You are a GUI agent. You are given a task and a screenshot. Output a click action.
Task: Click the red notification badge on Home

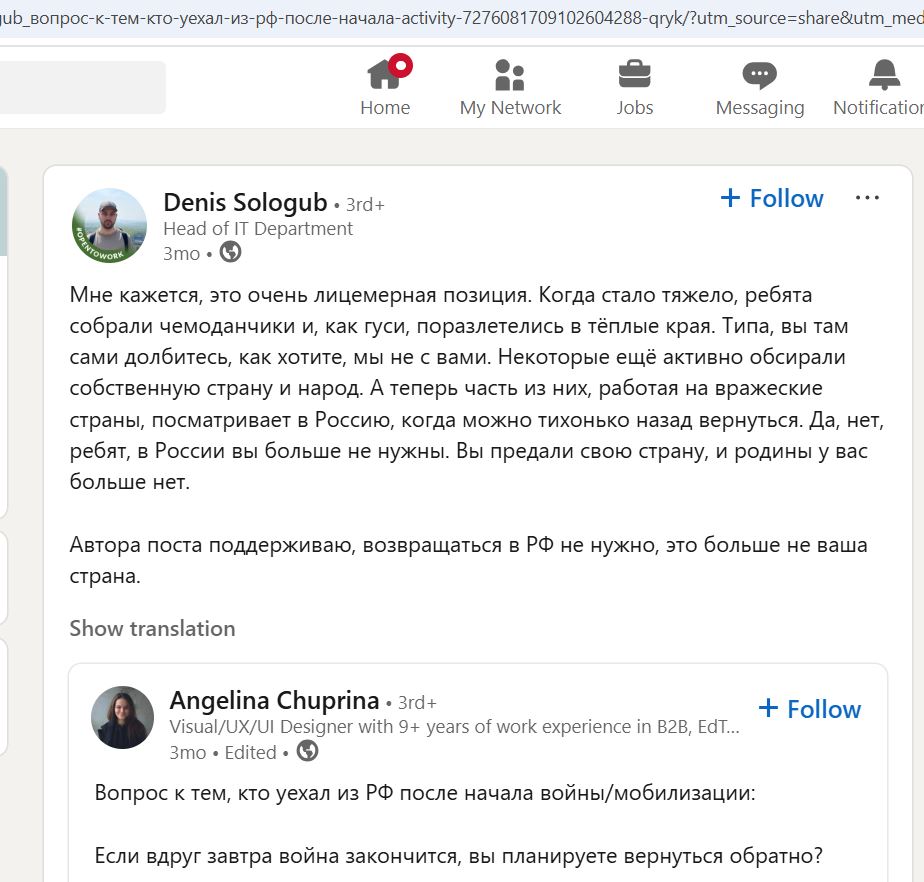pyautogui.click(x=401, y=65)
